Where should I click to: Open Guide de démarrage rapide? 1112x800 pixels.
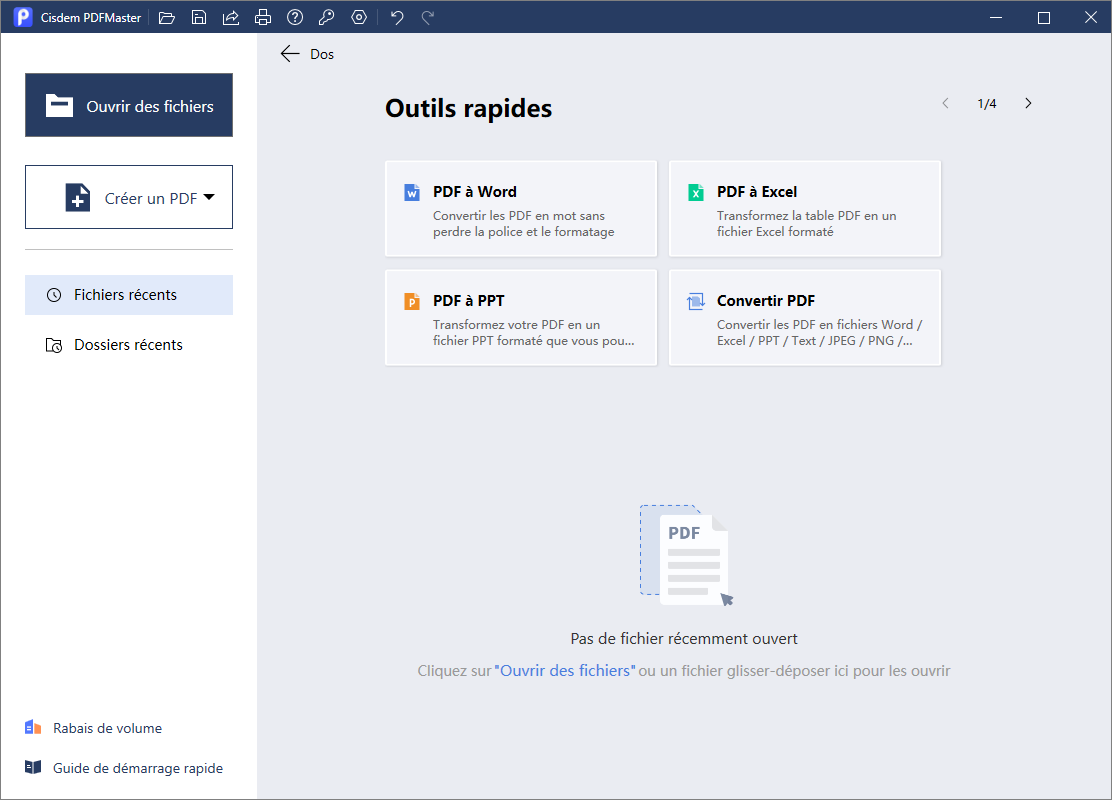point(137,768)
